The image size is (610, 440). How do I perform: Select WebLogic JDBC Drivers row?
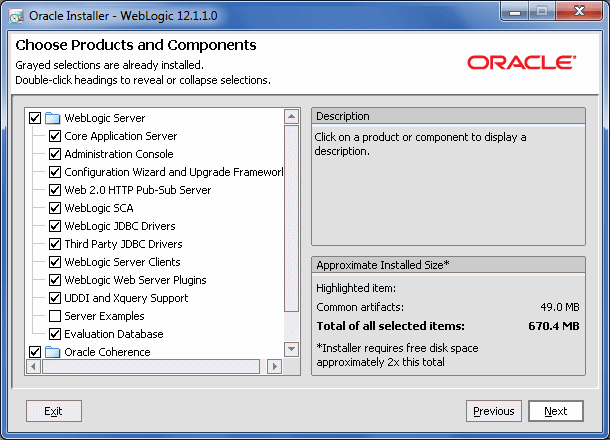coord(120,226)
